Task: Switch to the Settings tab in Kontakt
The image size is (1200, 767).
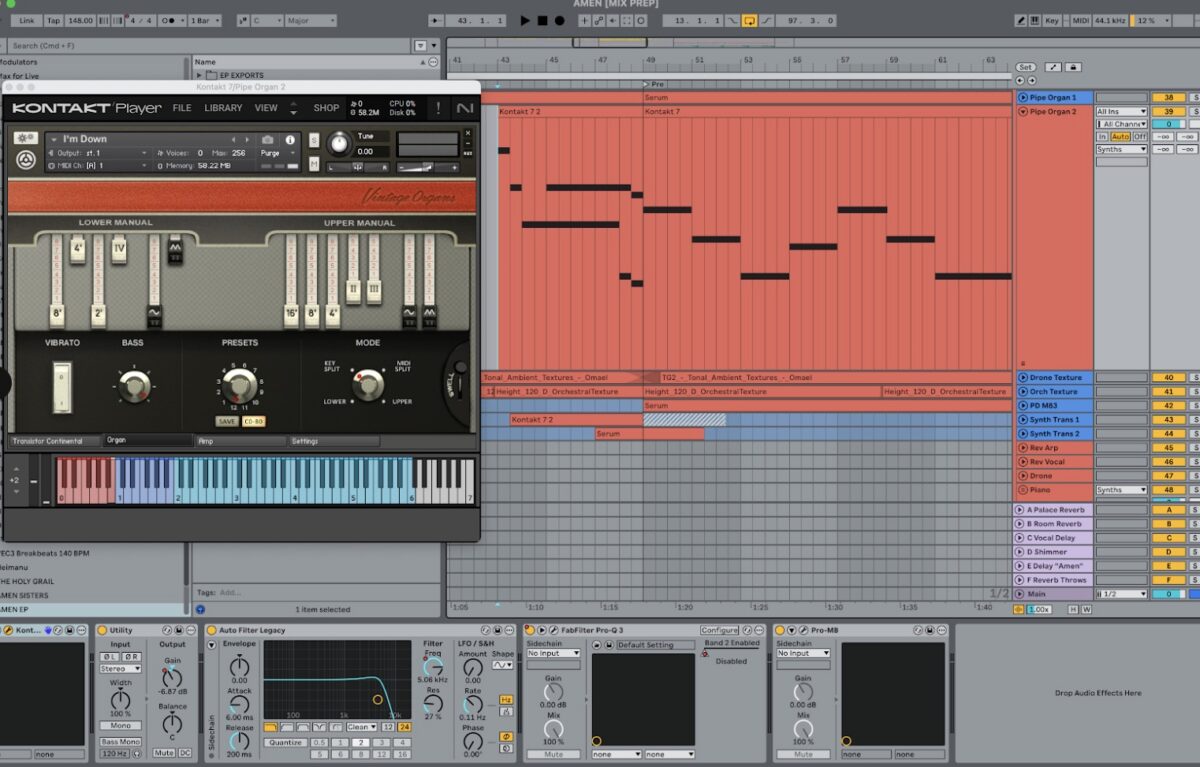Action: (x=333, y=441)
